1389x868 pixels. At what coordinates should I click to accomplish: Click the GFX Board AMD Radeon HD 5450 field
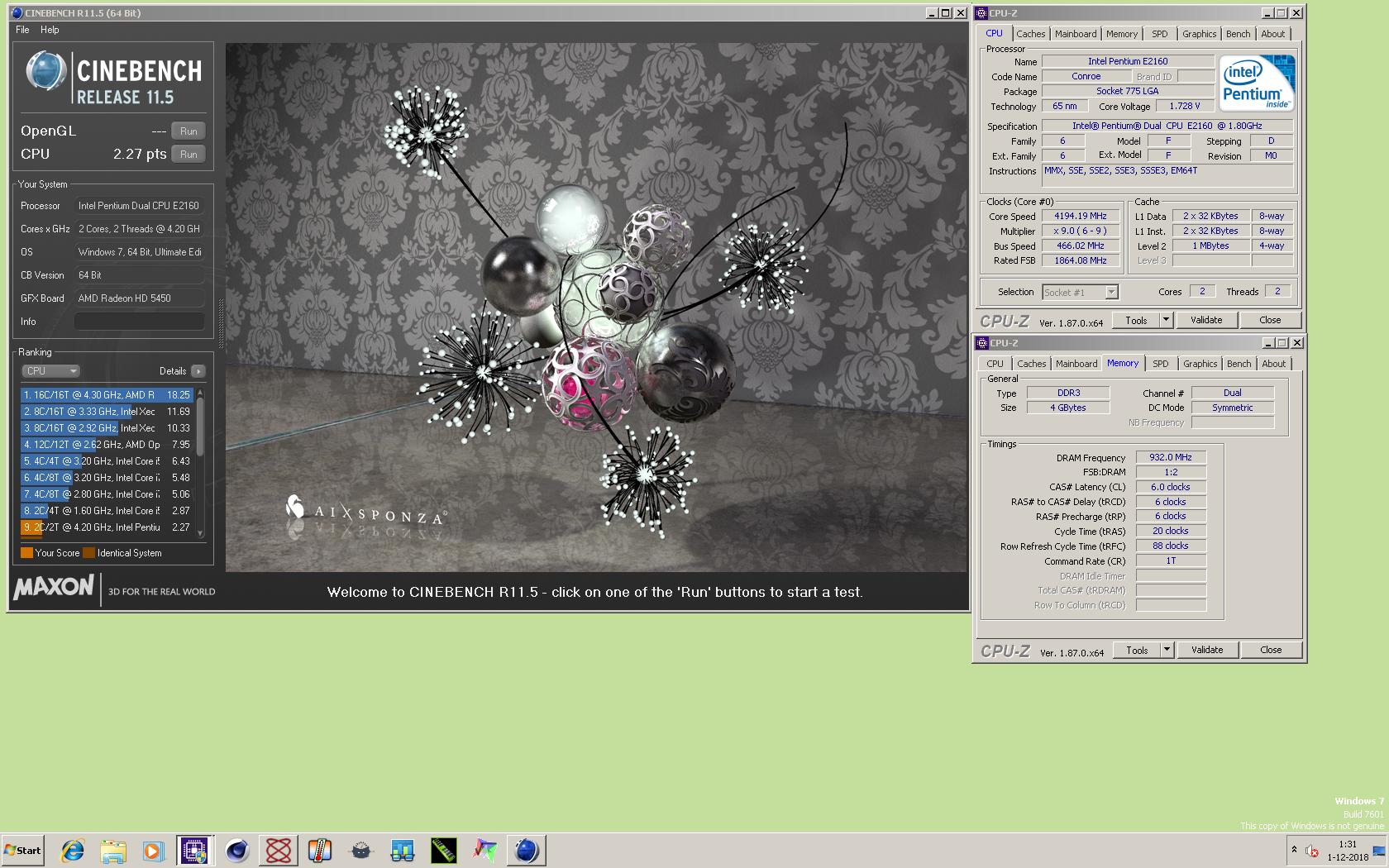tap(140, 298)
